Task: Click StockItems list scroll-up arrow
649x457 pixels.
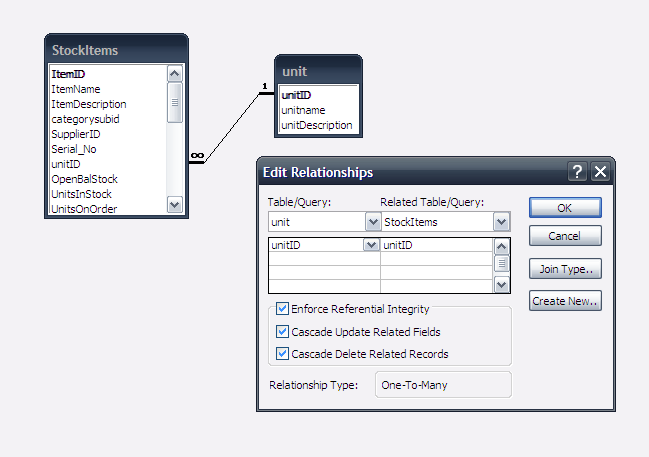Action: [175, 74]
